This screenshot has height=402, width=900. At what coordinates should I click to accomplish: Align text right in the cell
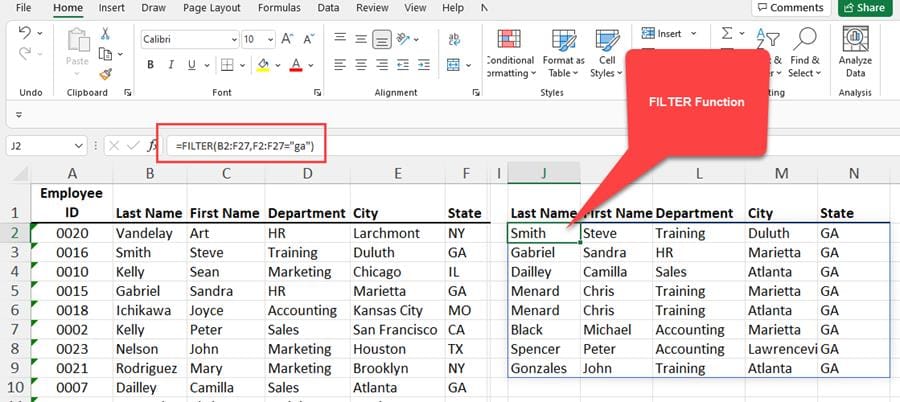pyautogui.click(x=382, y=65)
